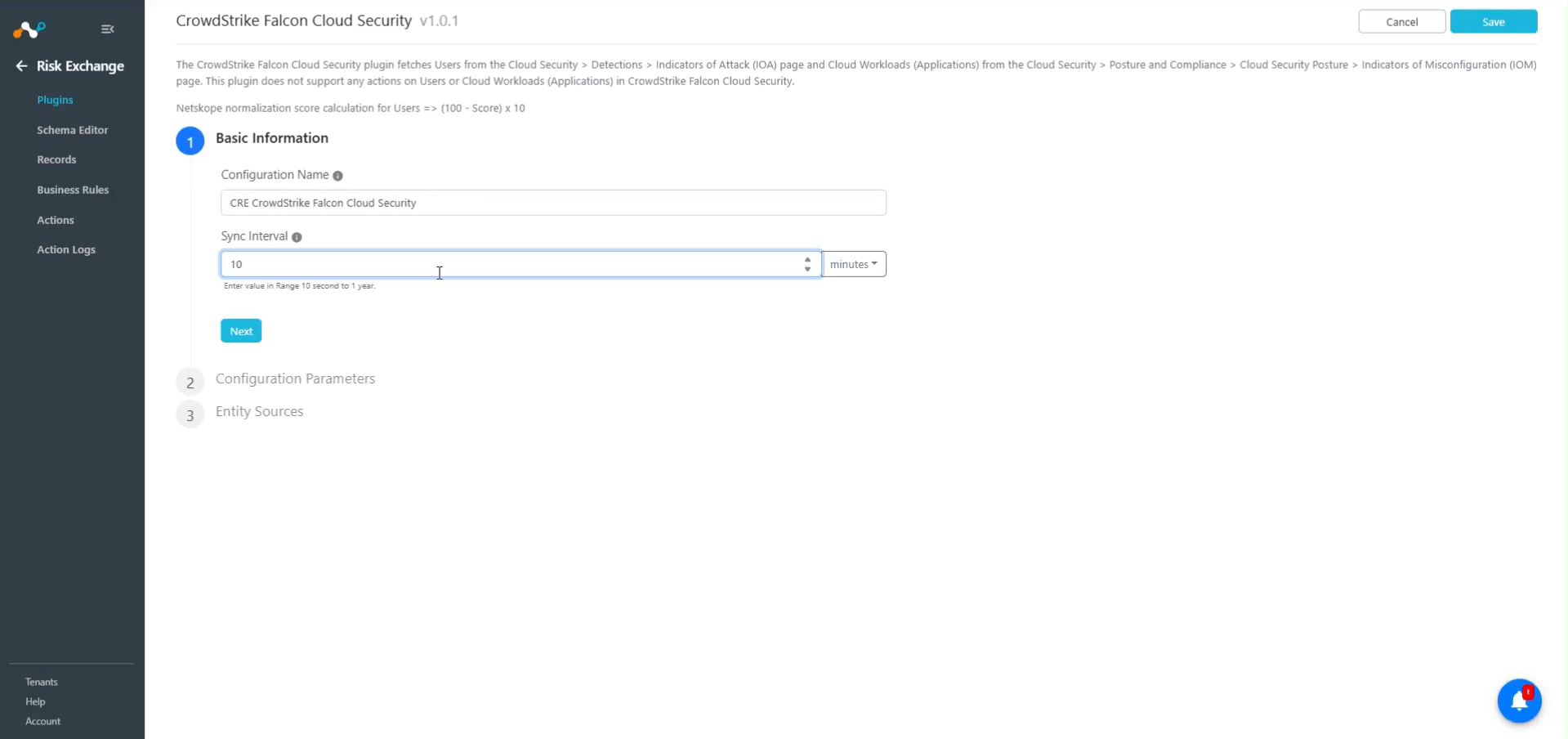Expand step 2 Configuration Parameters
The height and width of the screenshot is (739, 1568).
(x=295, y=379)
